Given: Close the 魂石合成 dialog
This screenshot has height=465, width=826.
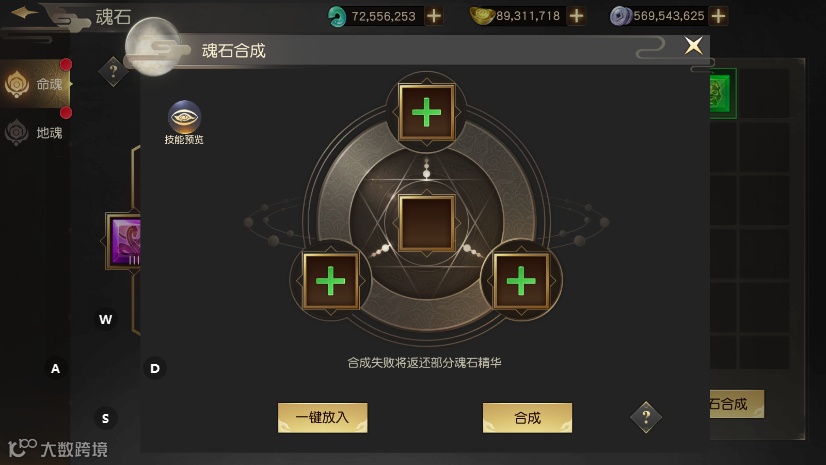Looking at the screenshot, I should [693, 46].
